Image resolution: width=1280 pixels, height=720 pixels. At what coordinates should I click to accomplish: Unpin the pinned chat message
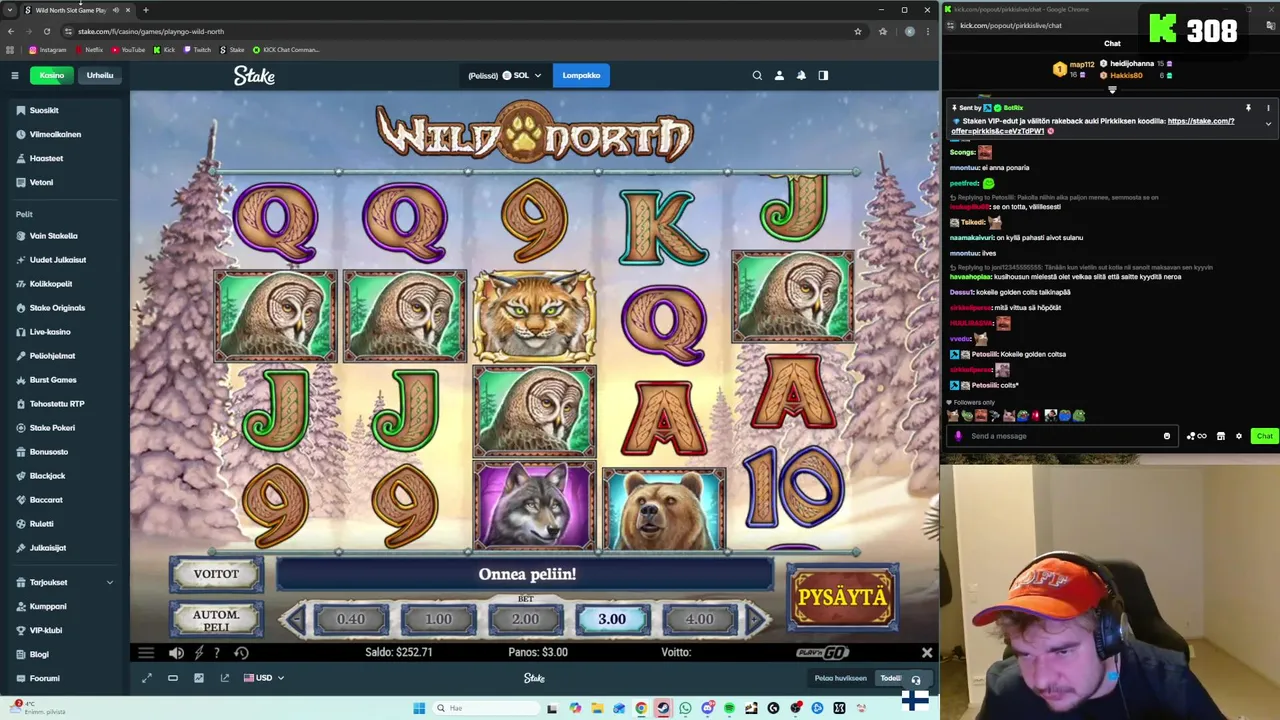(1248, 108)
